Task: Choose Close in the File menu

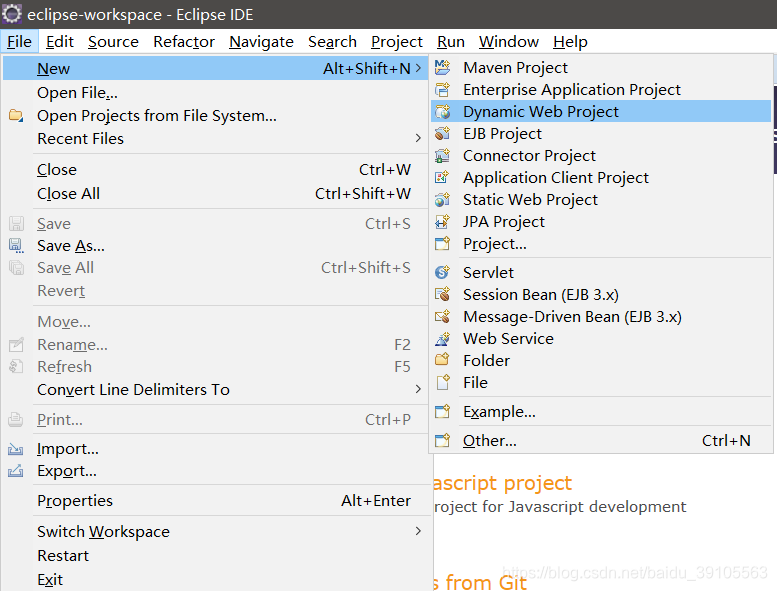Action: (216, 169)
